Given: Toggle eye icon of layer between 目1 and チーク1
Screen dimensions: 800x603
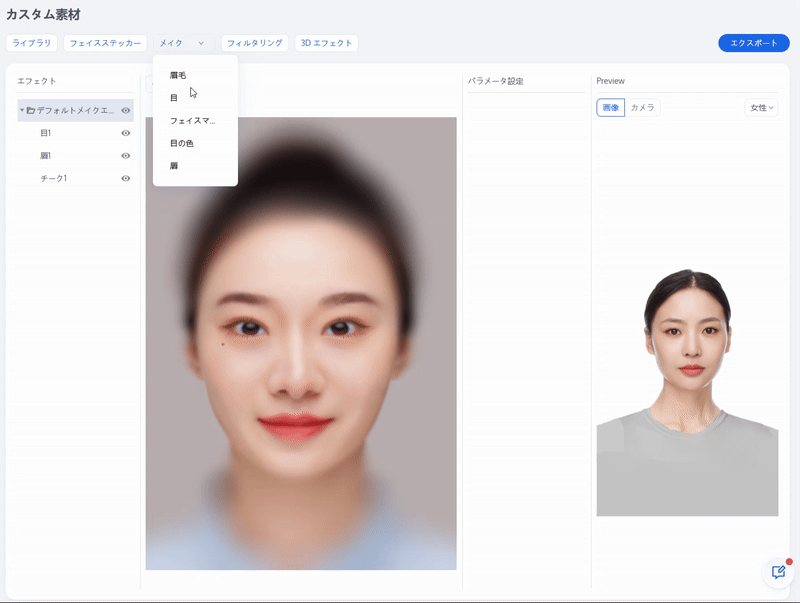Looking at the screenshot, I should click(x=126, y=156).
